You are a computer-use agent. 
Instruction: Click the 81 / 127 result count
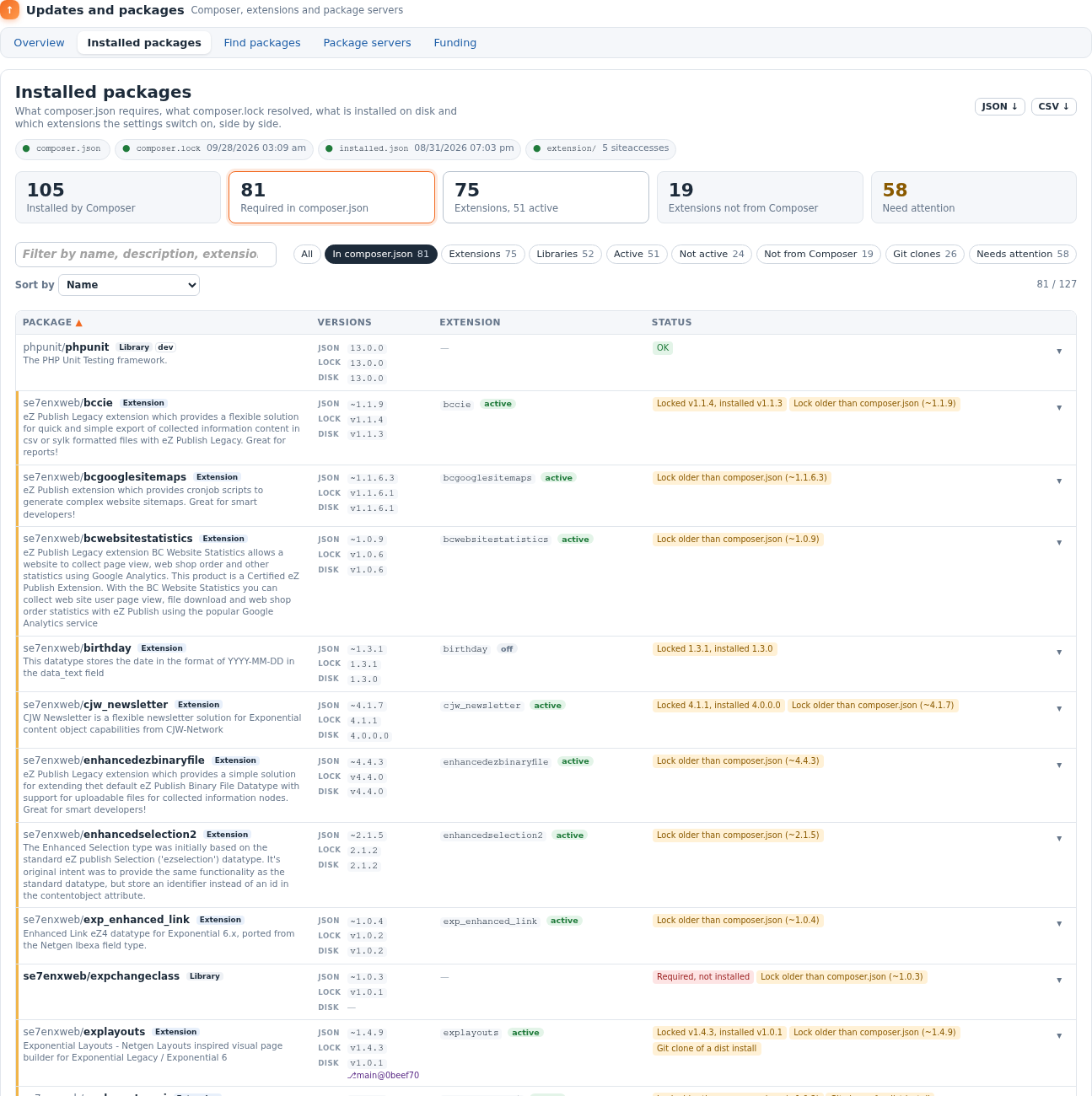pos(1057,284)
